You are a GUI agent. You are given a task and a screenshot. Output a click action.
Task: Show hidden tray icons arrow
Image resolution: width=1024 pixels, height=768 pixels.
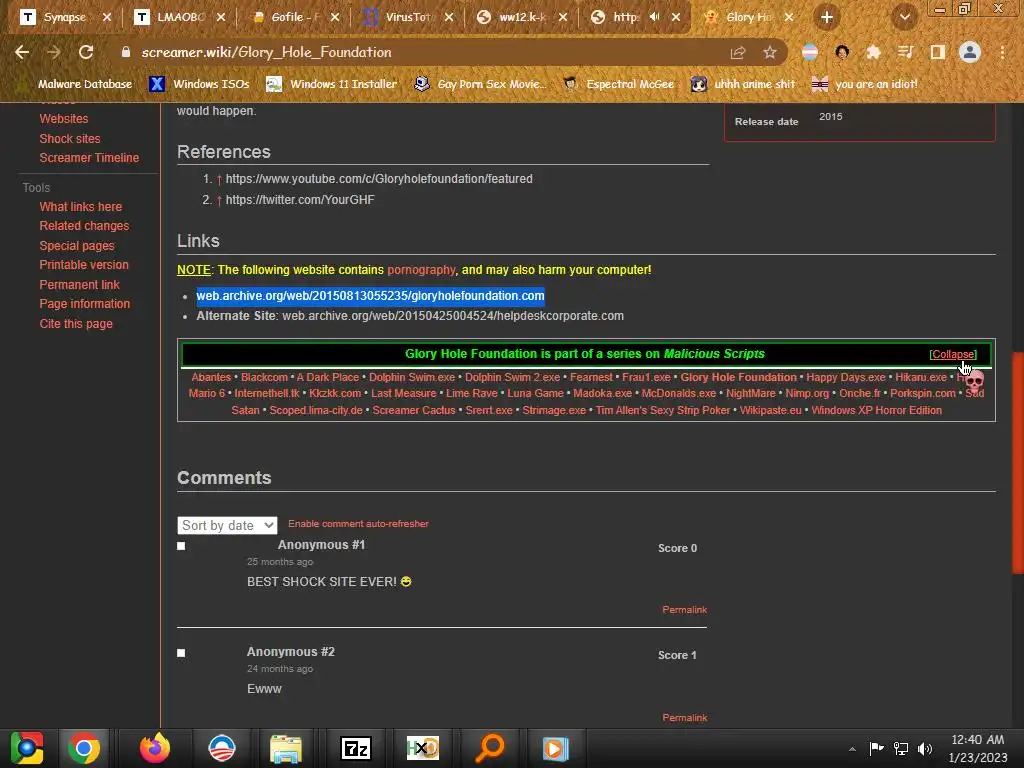click(852, 749)
